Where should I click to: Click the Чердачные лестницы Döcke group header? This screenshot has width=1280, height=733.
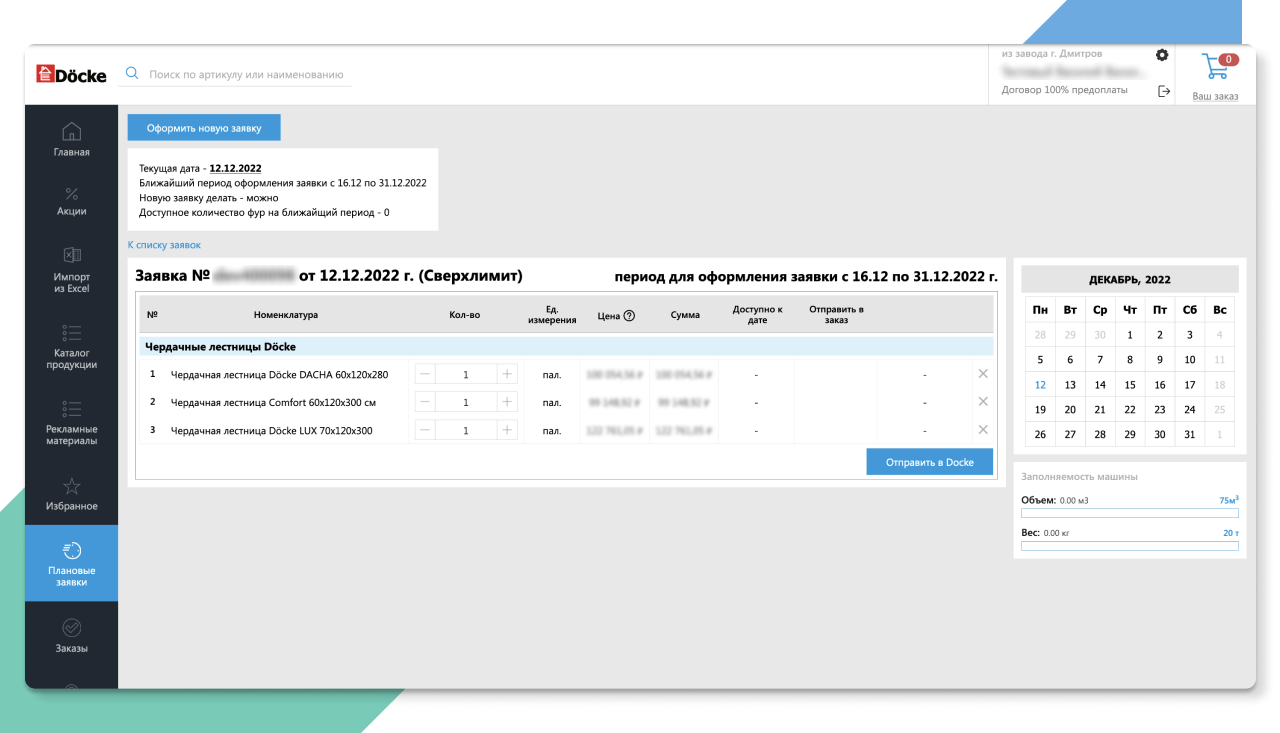[566, 347]
